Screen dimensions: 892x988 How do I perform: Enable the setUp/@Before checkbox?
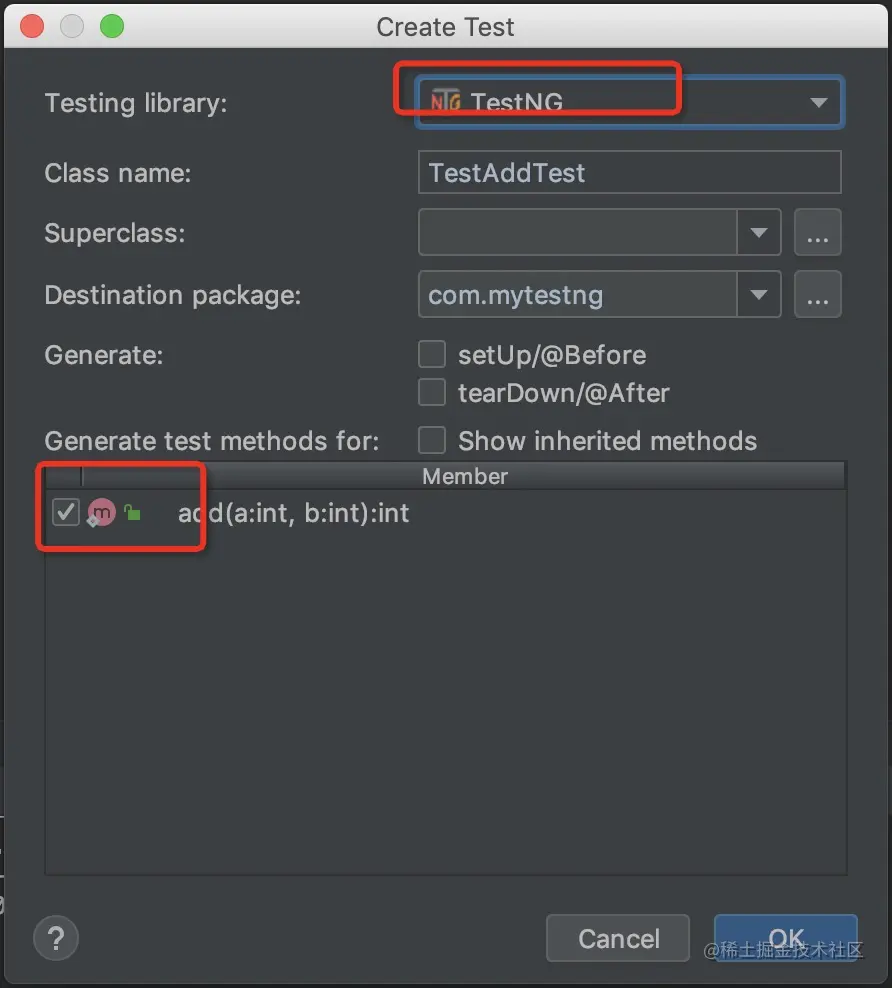coord(432,355)
